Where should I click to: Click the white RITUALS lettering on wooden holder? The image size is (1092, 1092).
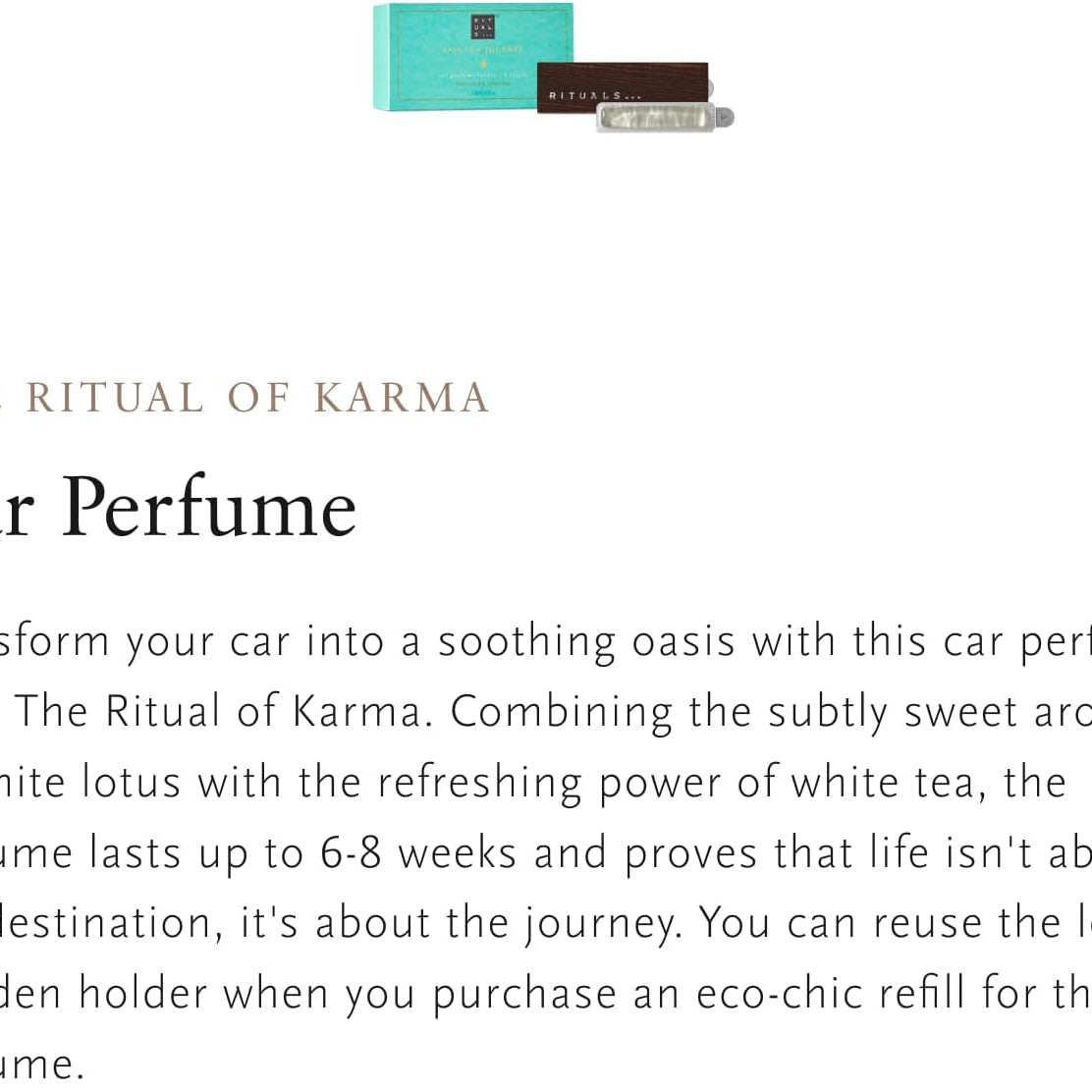pos(593,95)
